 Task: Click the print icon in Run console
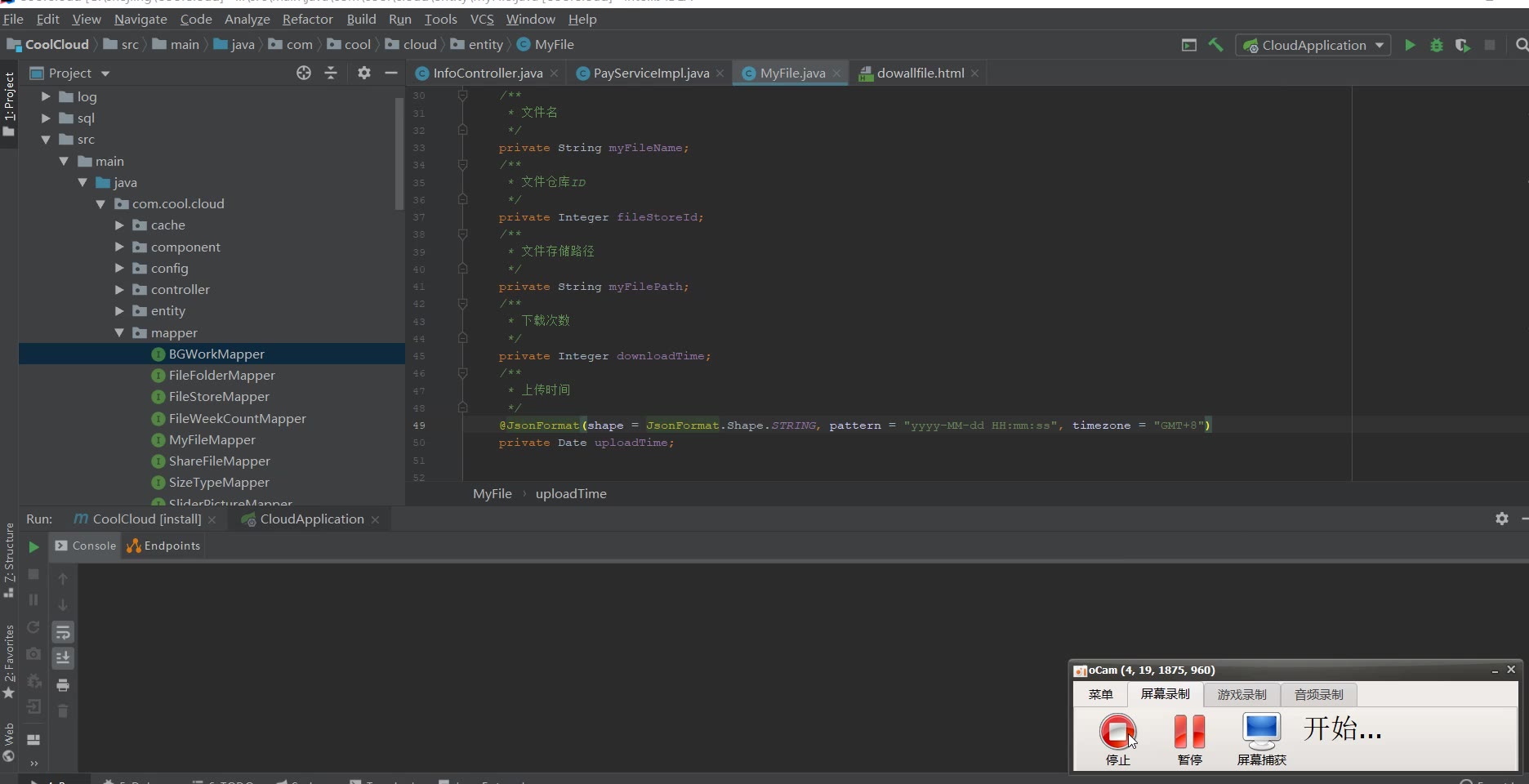click(63, 685)
